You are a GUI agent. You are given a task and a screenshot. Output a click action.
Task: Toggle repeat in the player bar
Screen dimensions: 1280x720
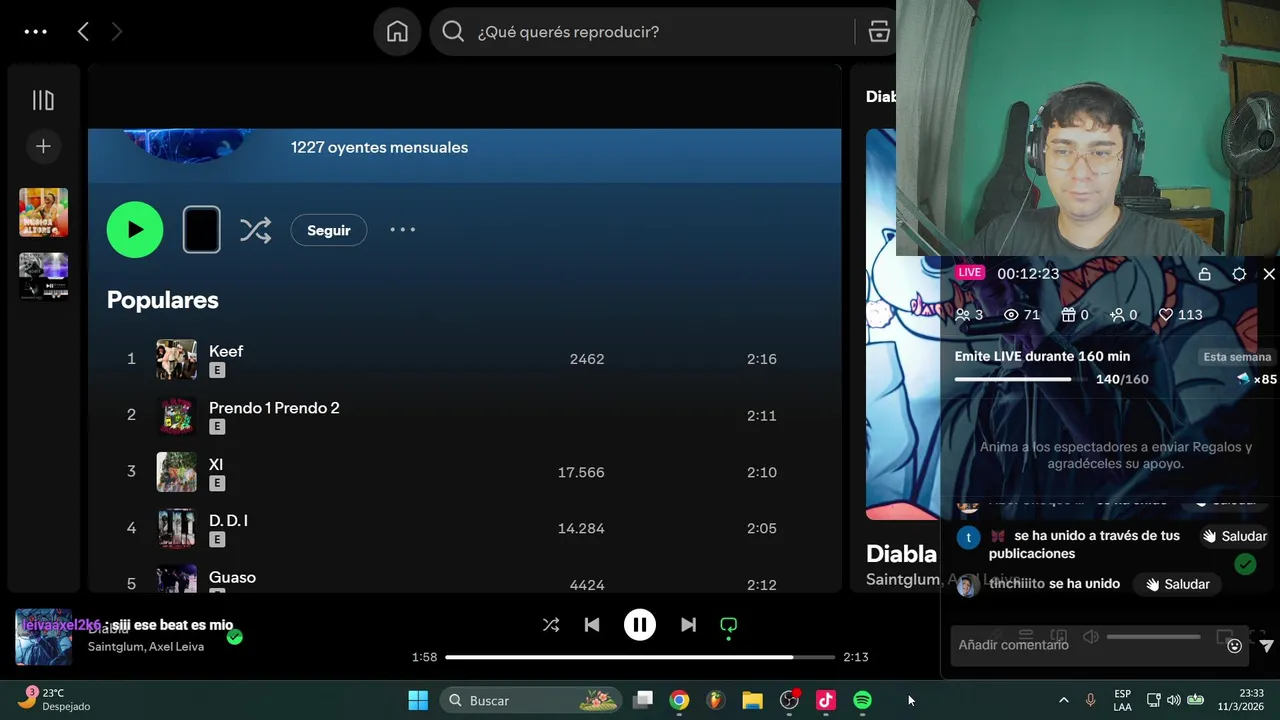[729, 625]
